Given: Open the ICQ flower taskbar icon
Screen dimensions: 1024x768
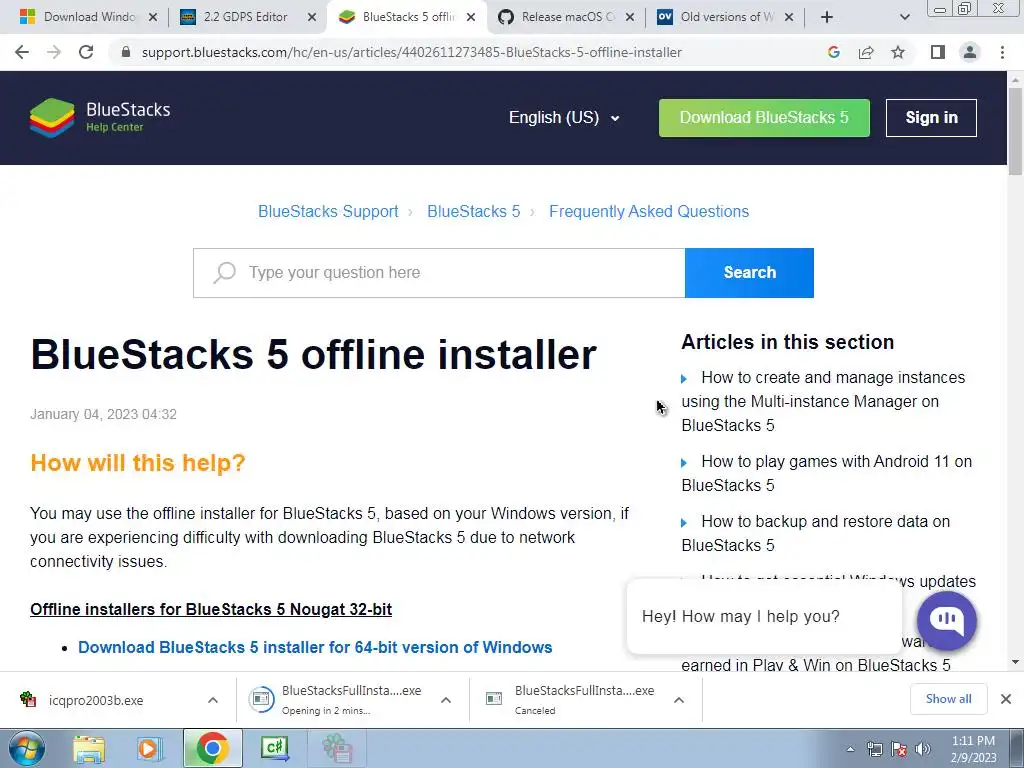Looking at the screenshot, I should click(337, 748).
